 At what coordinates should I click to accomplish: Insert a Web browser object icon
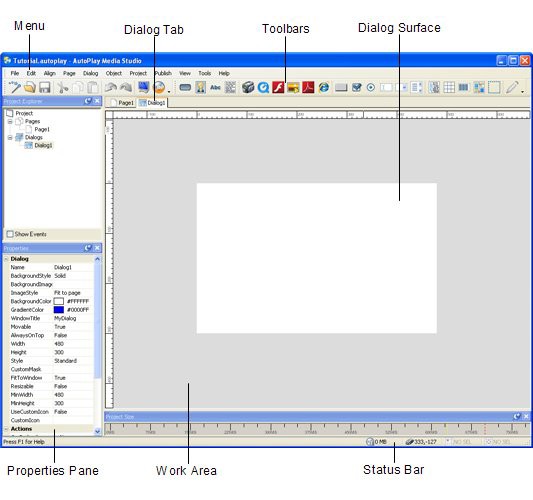pos(324,88)
